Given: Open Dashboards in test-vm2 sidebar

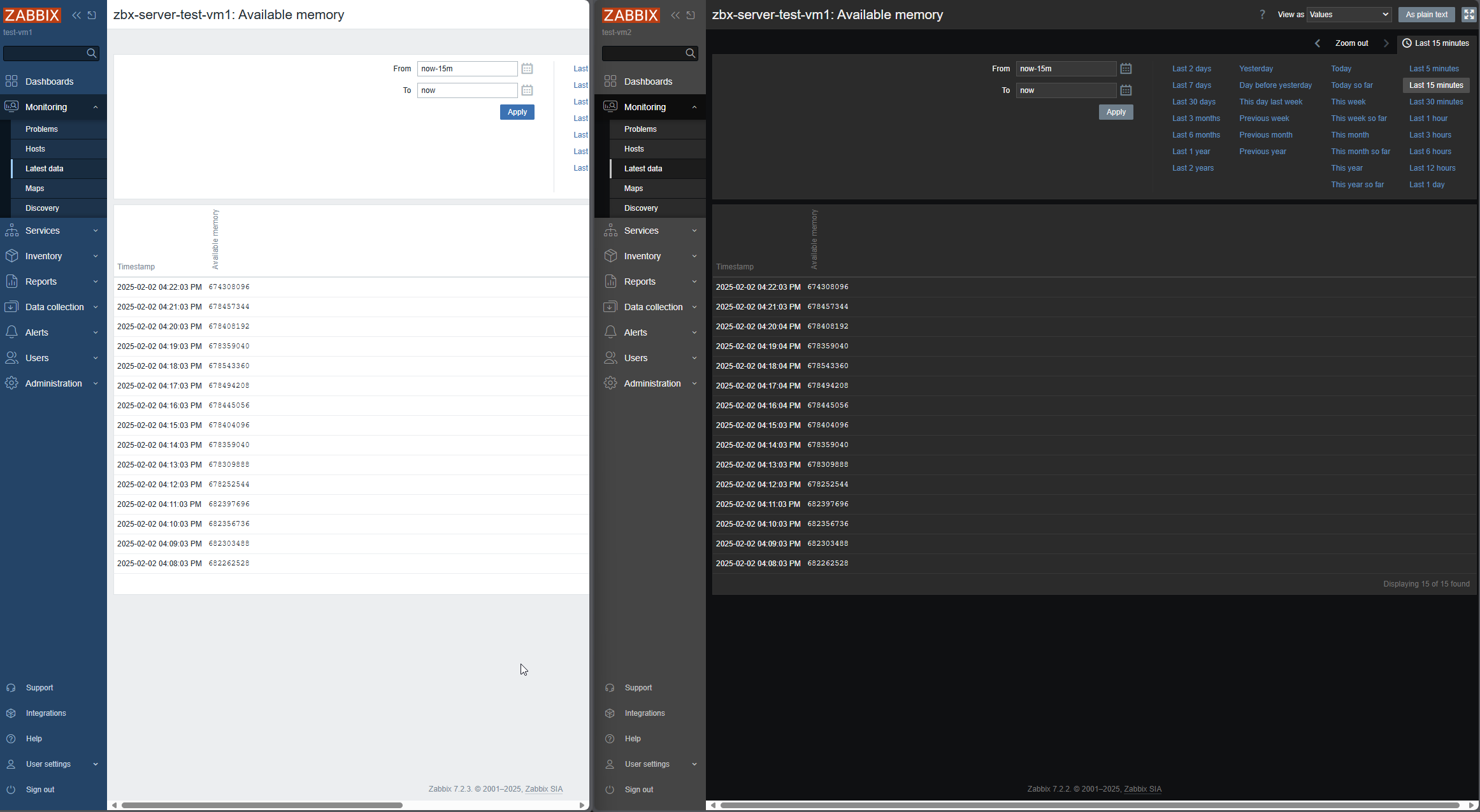Looking at the screenshot, I should pos(650,82).
